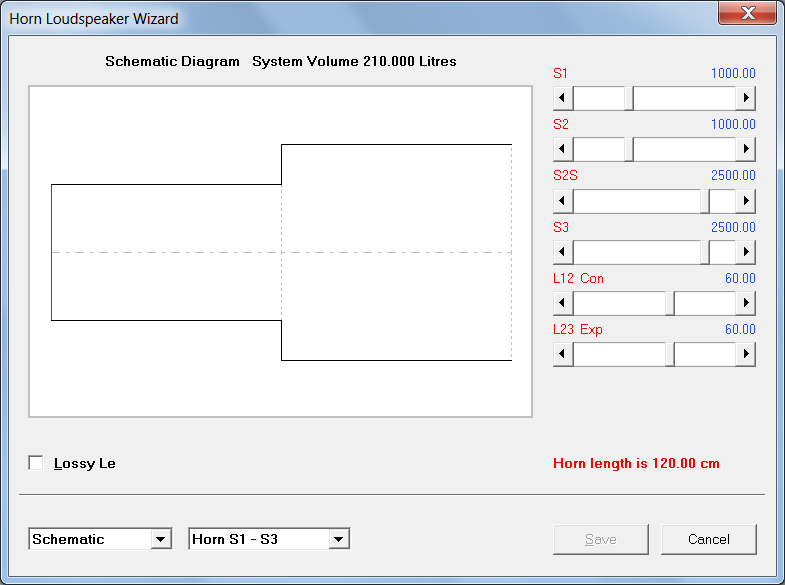785x585 pixels.
Task: Close the Horn Loudspeaker Wizard window
Action: click(x=747, y=13)
